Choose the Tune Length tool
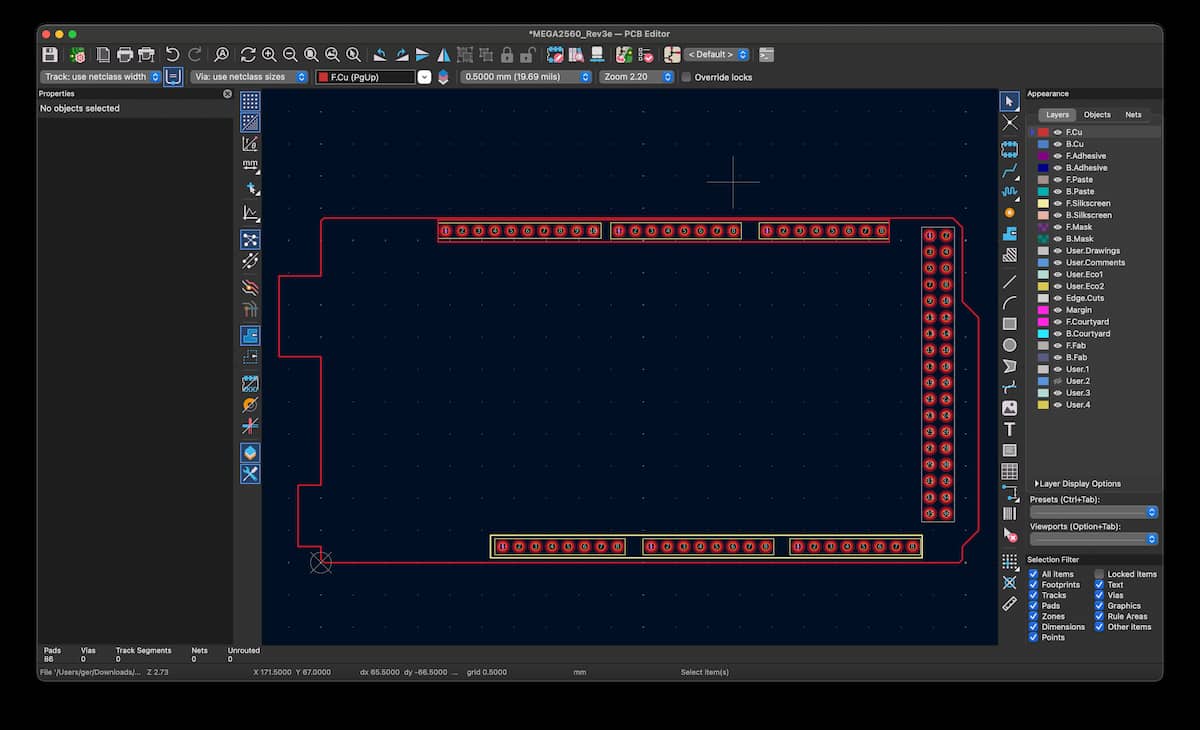This screenshot has width=1200, height=730. (x=1010, y=191)
